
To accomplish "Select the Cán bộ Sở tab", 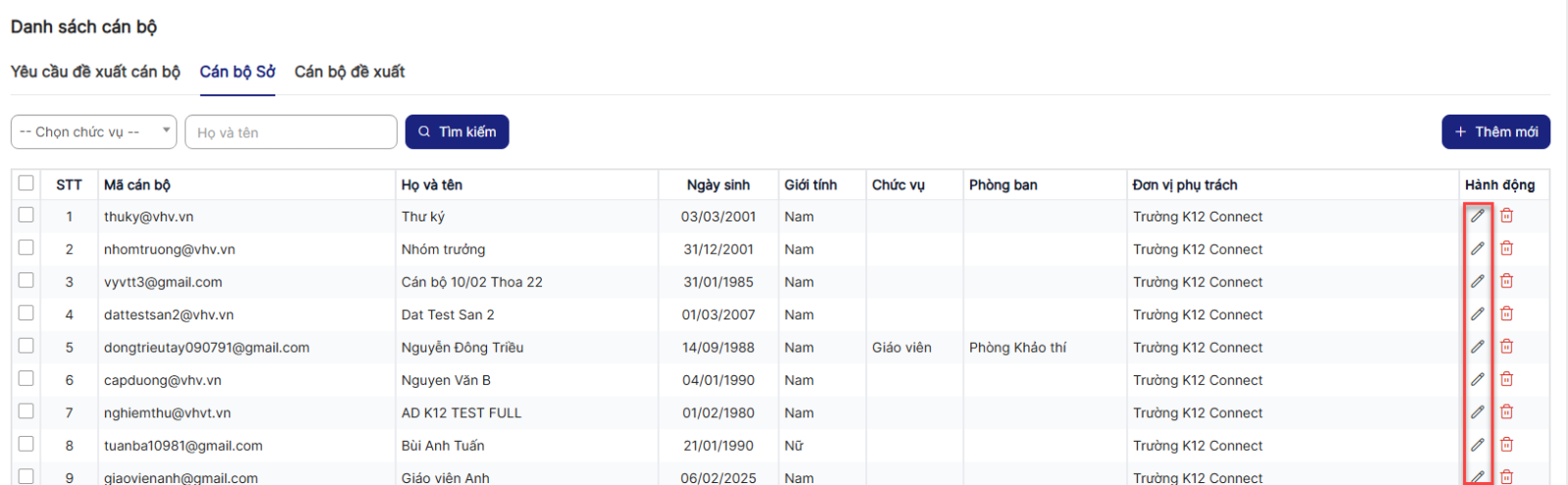I will [x=237, y=72].
